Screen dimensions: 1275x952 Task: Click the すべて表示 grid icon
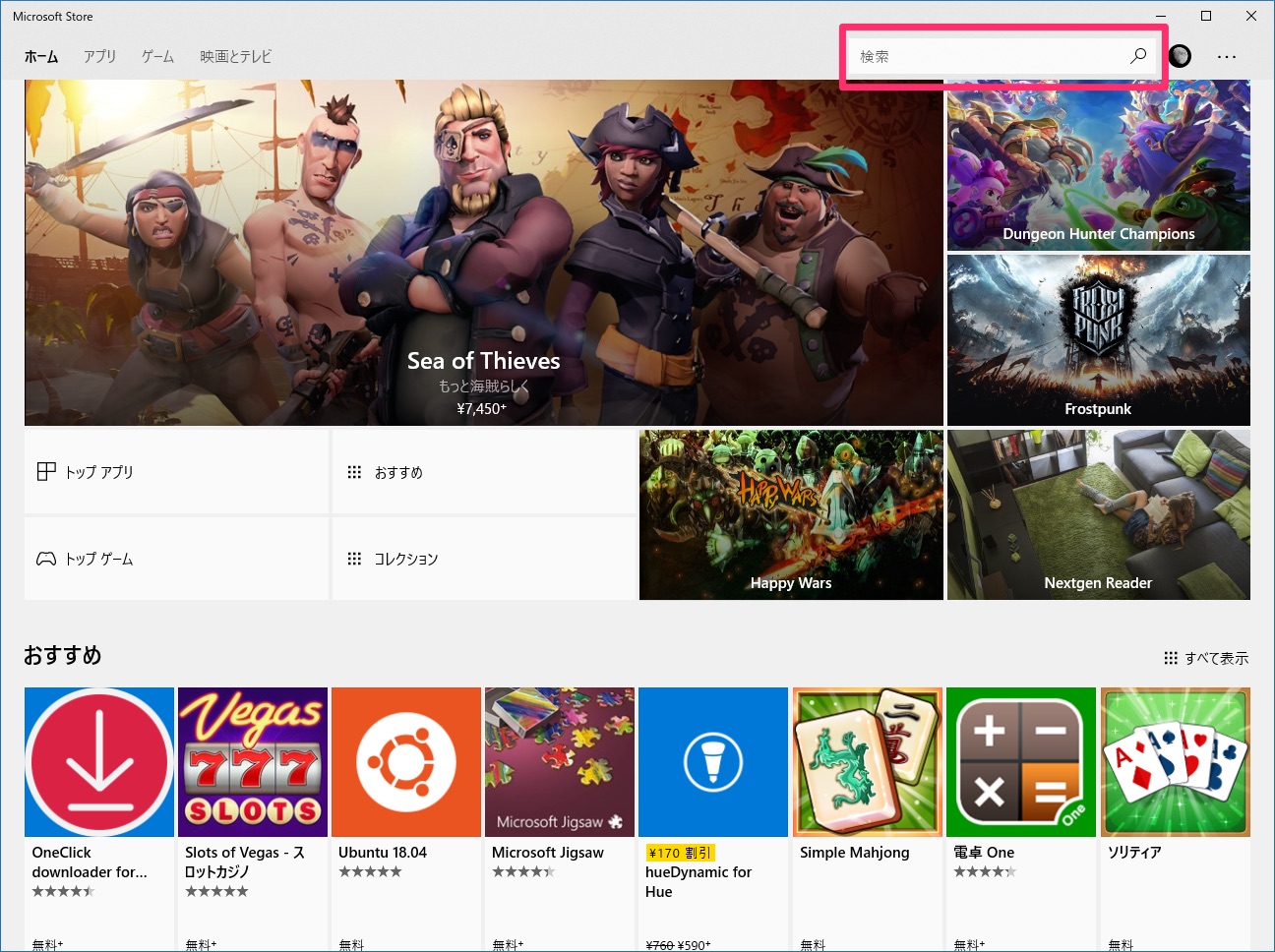click(1171, 658)
